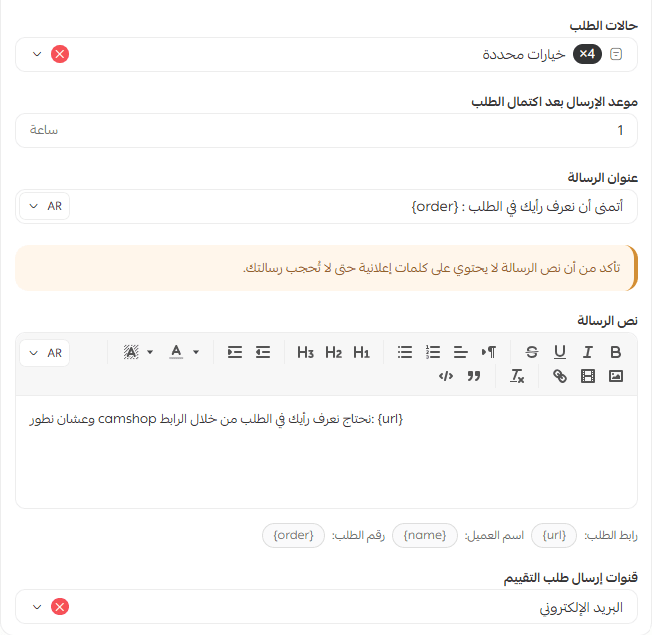Apply H1 heading style
The height and width of the screenshot is (635, 652).
click(361, 352)
